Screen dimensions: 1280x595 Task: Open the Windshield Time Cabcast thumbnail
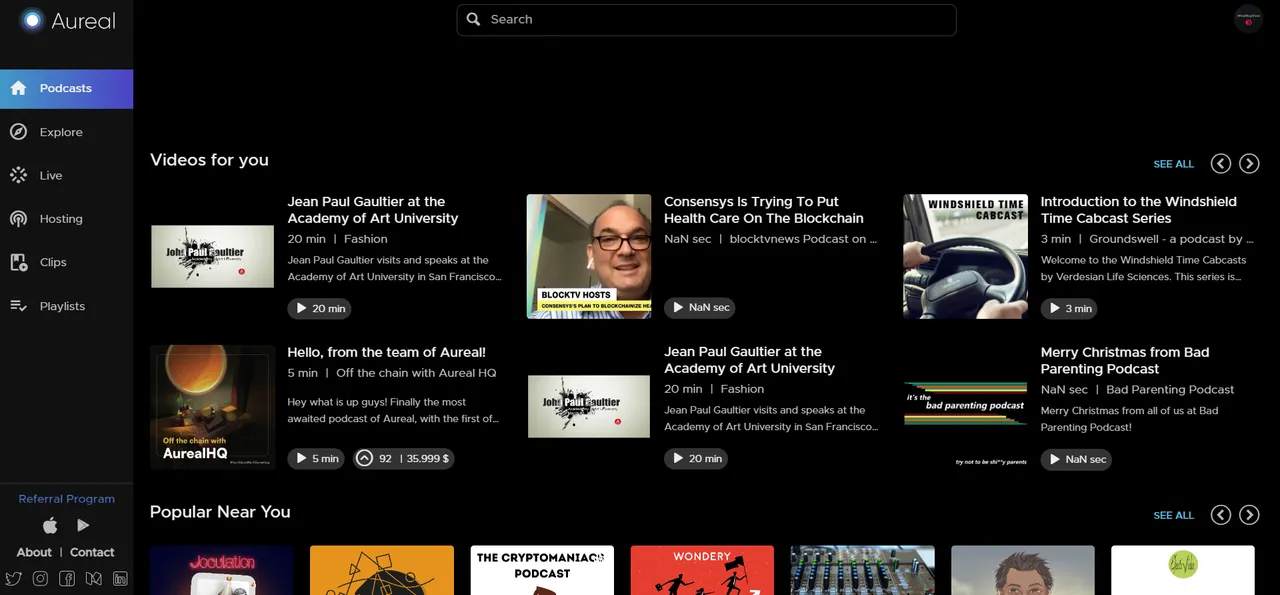(x=965, y=256)
